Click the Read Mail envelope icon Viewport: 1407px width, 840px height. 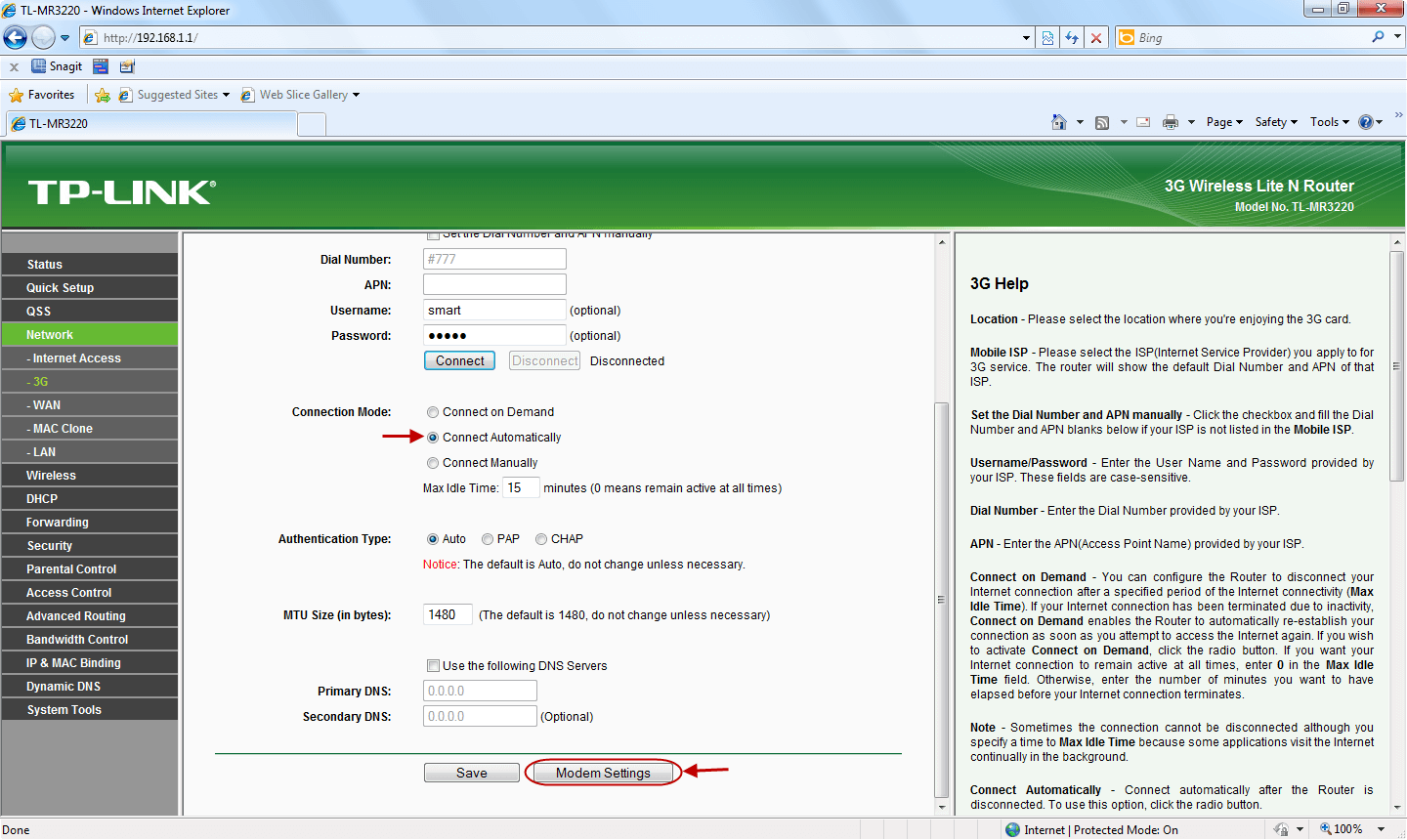click(x=1143, y=122)
